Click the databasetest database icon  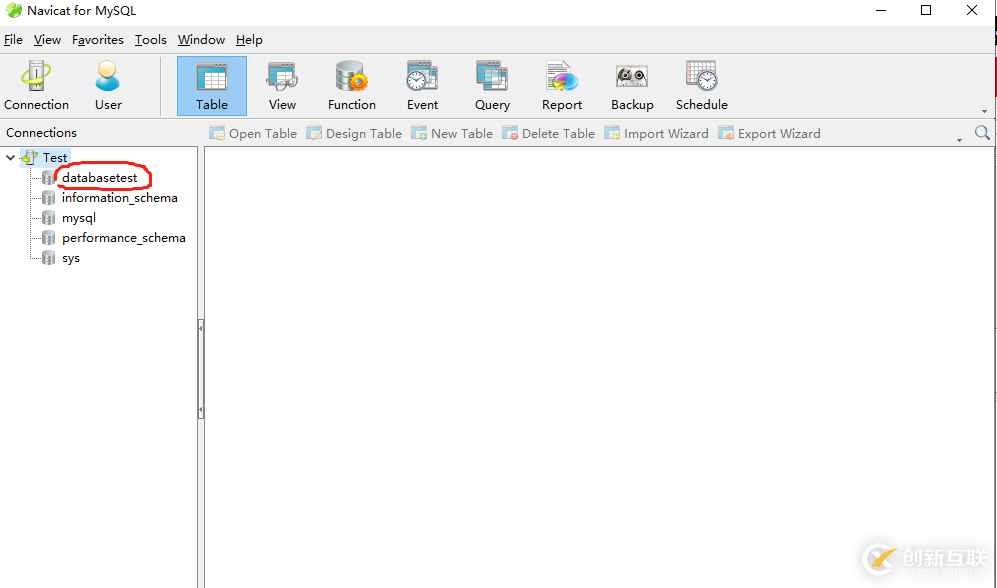pyautogui.click(x=48, y=177)
